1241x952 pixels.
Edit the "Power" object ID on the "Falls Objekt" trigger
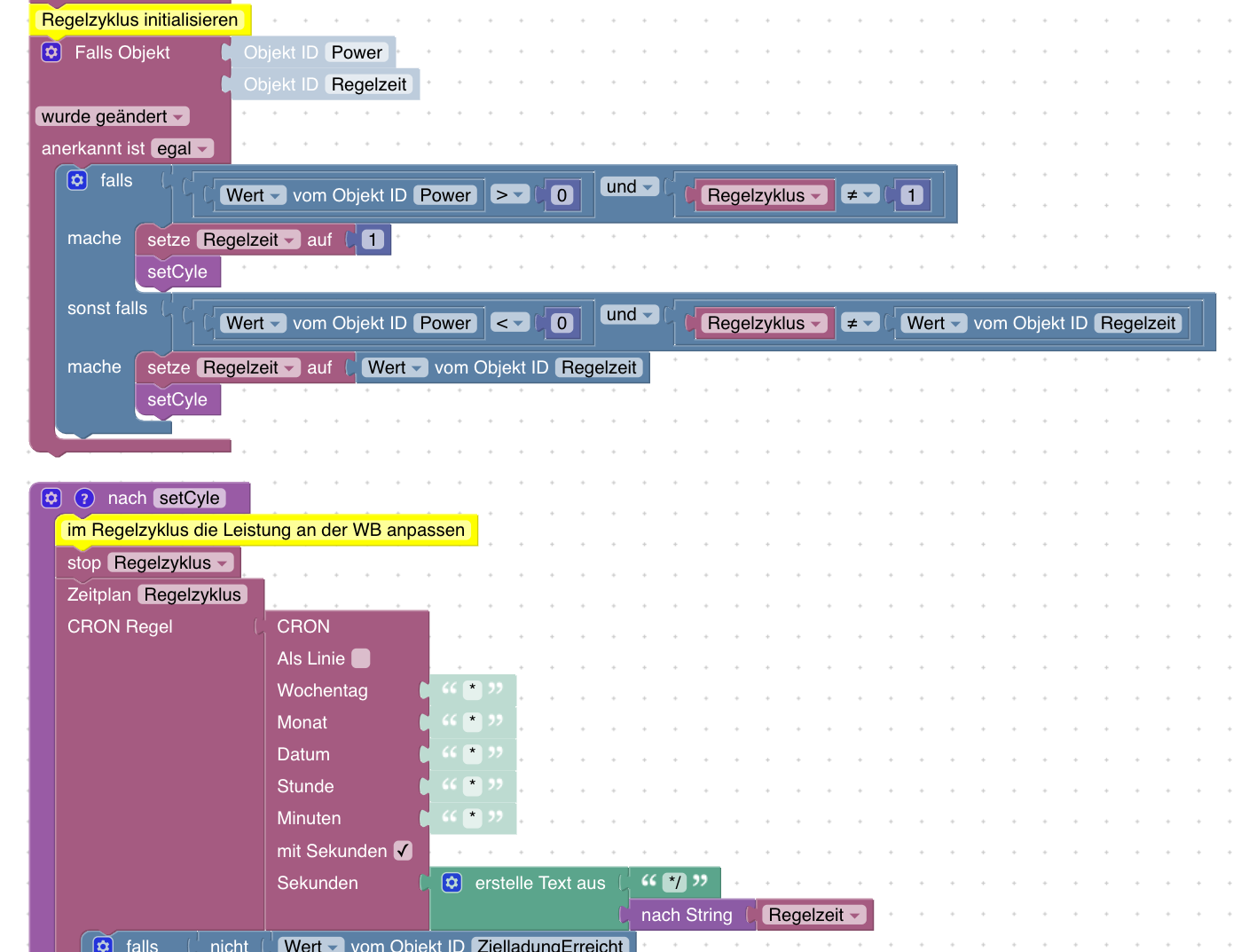pyautogui.click(x=357, y=52)
